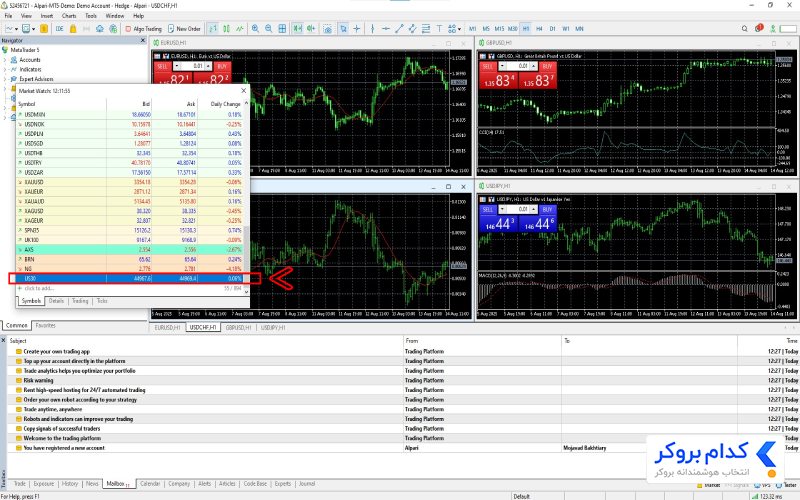Toggle the auto scroll chart icon
The width and height of the screenshot is (800, 500).
(x=297, y=29)
